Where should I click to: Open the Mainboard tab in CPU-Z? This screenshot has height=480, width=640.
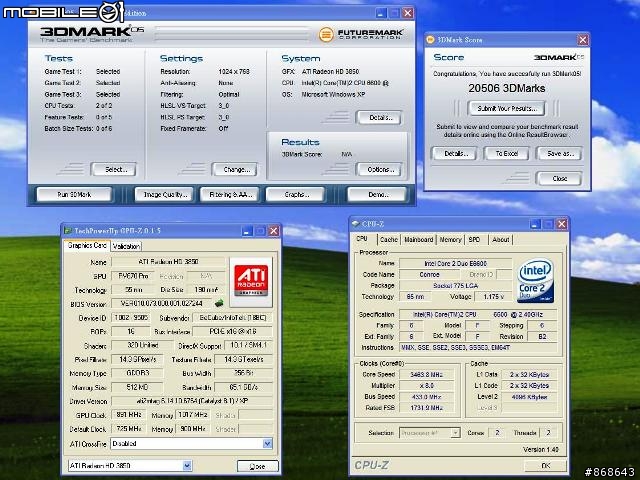[x=418, y=240]
